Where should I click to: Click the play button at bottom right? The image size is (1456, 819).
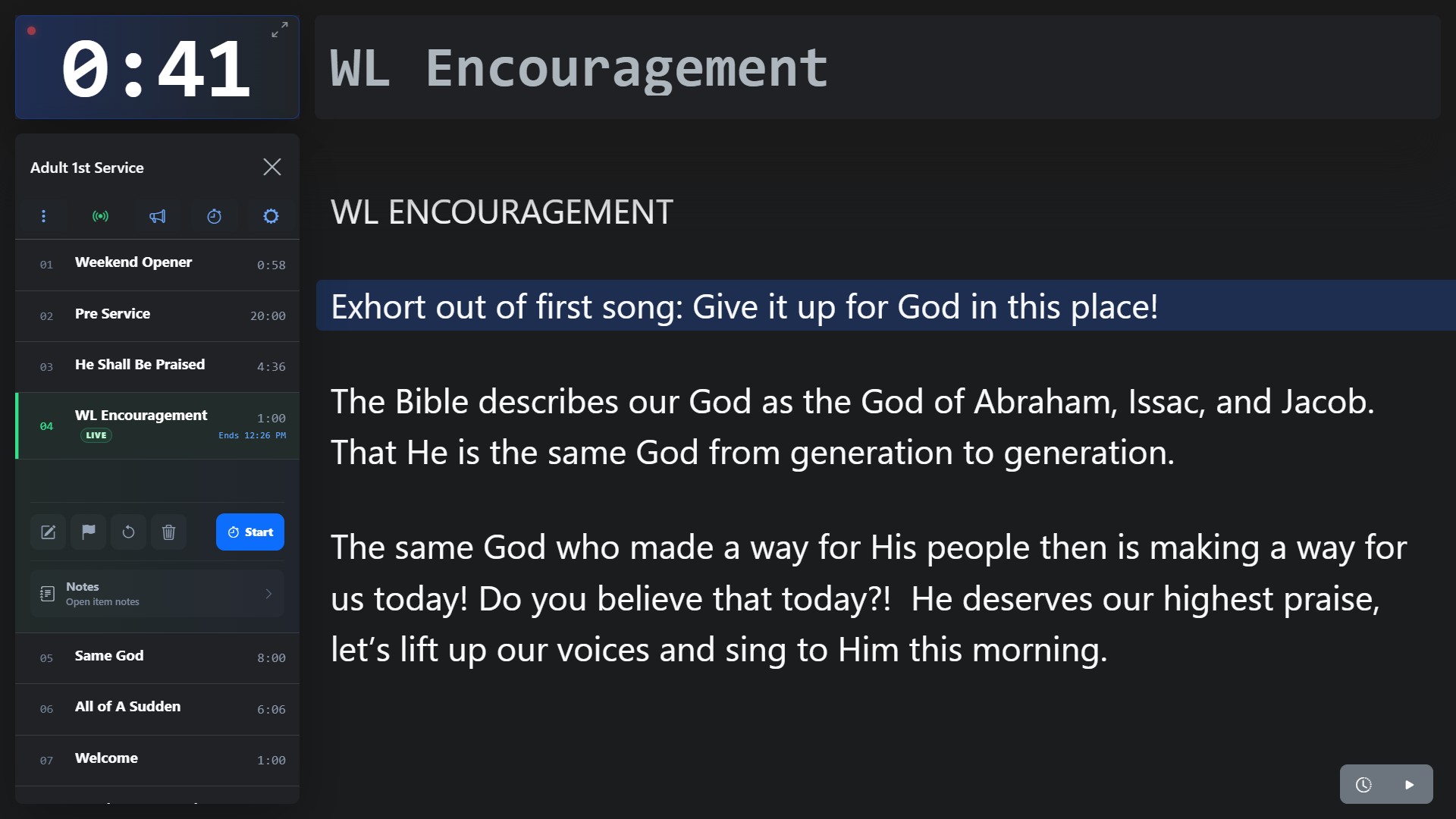coord(1410,785)
